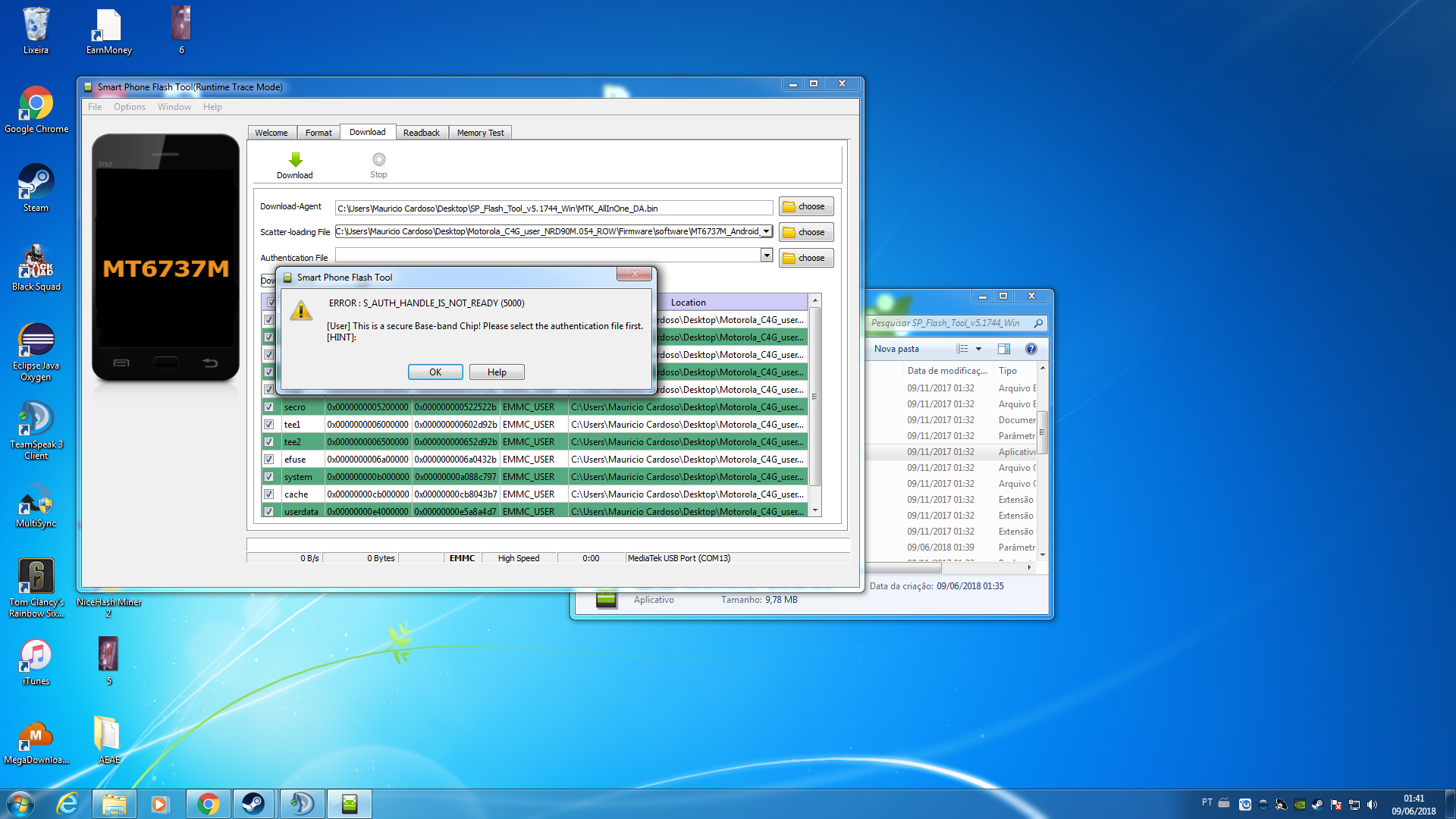
Task: Open the Black Squad desktop icon
Action: pyautogui.click(x=36, y=268)
